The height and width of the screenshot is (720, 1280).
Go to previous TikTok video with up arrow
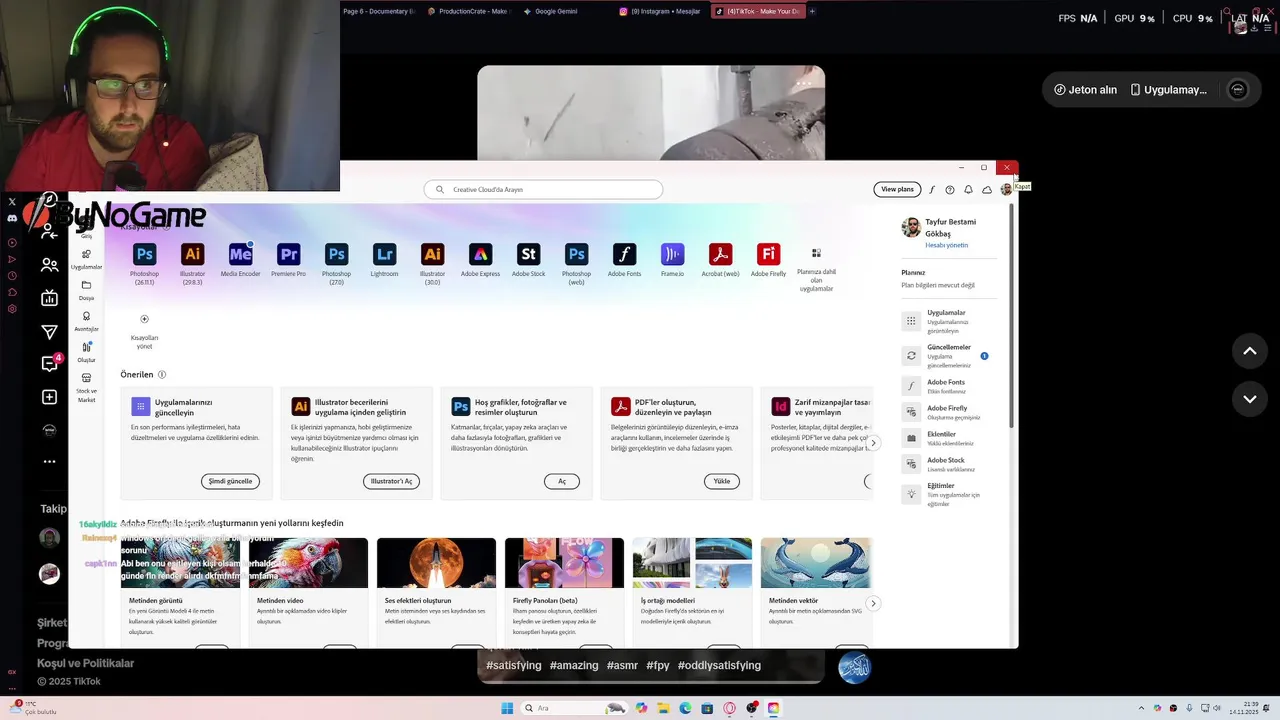click(1249, 351)
